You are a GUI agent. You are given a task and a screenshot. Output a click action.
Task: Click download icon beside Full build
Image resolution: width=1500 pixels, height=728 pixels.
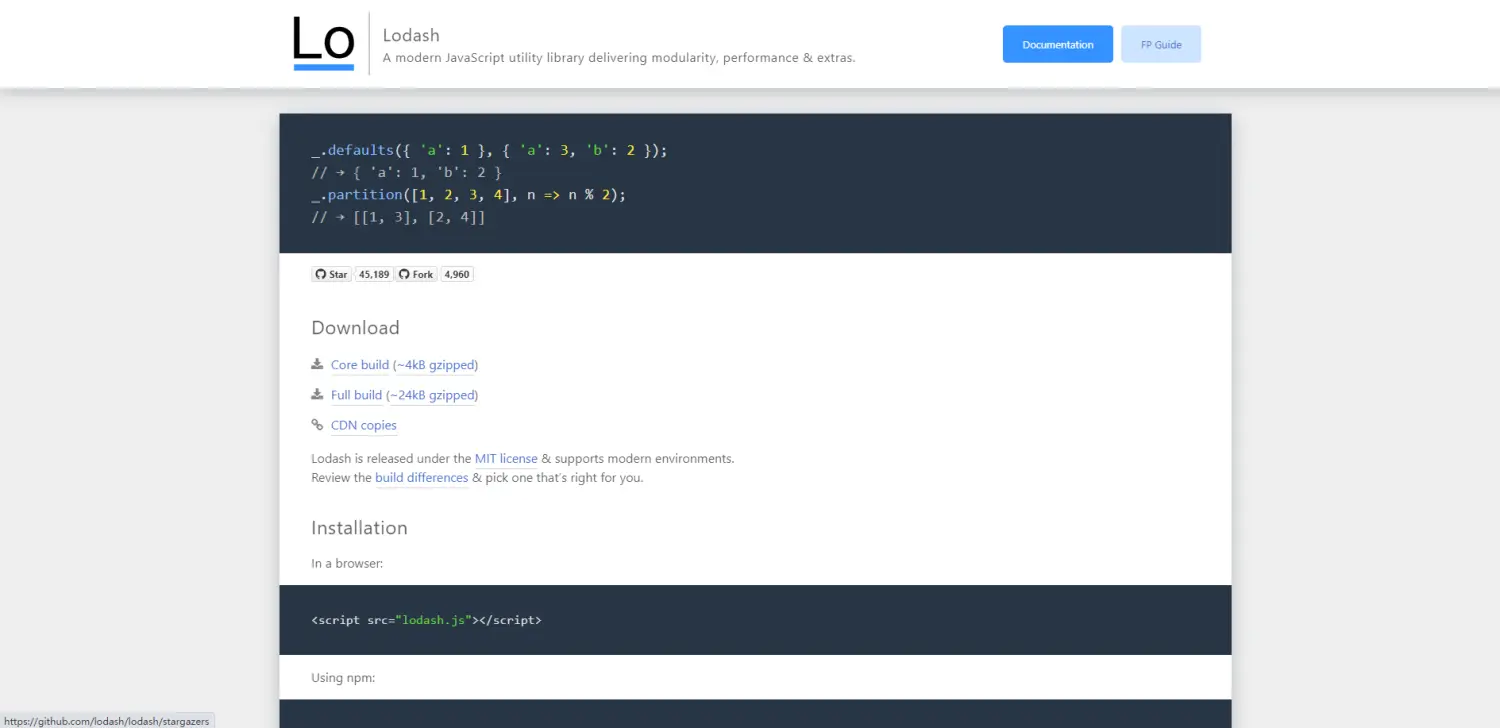click(x=317, y=394)
